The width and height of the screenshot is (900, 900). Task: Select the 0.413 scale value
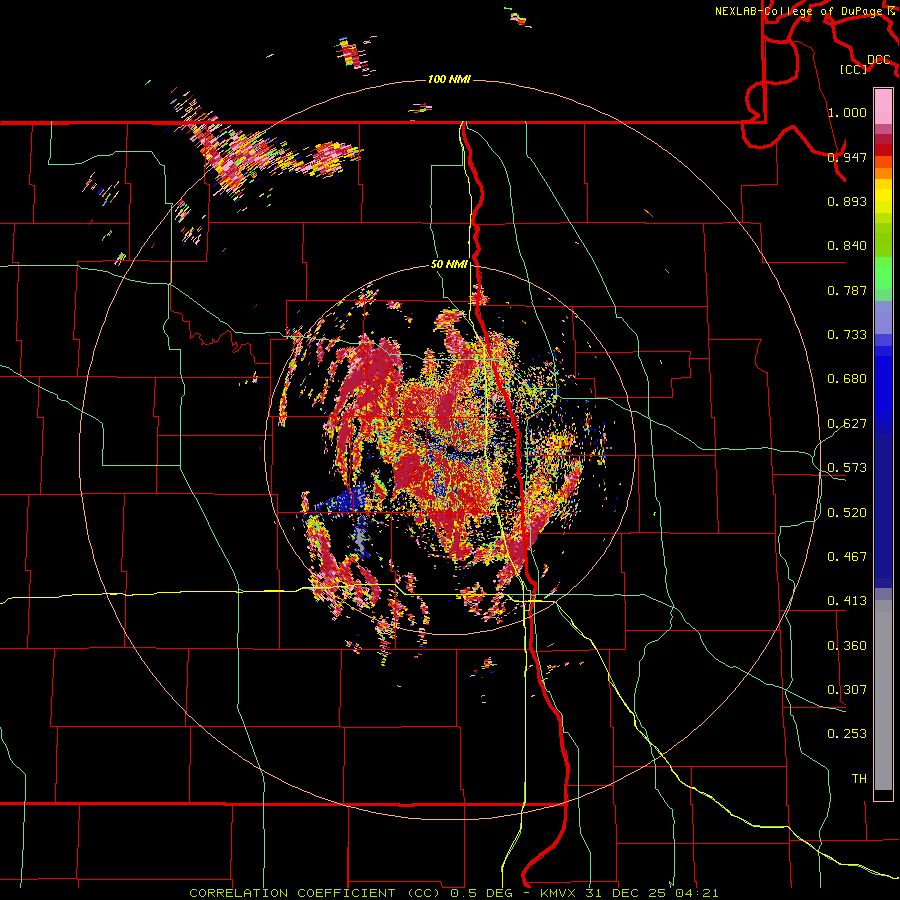click(847, 601)
